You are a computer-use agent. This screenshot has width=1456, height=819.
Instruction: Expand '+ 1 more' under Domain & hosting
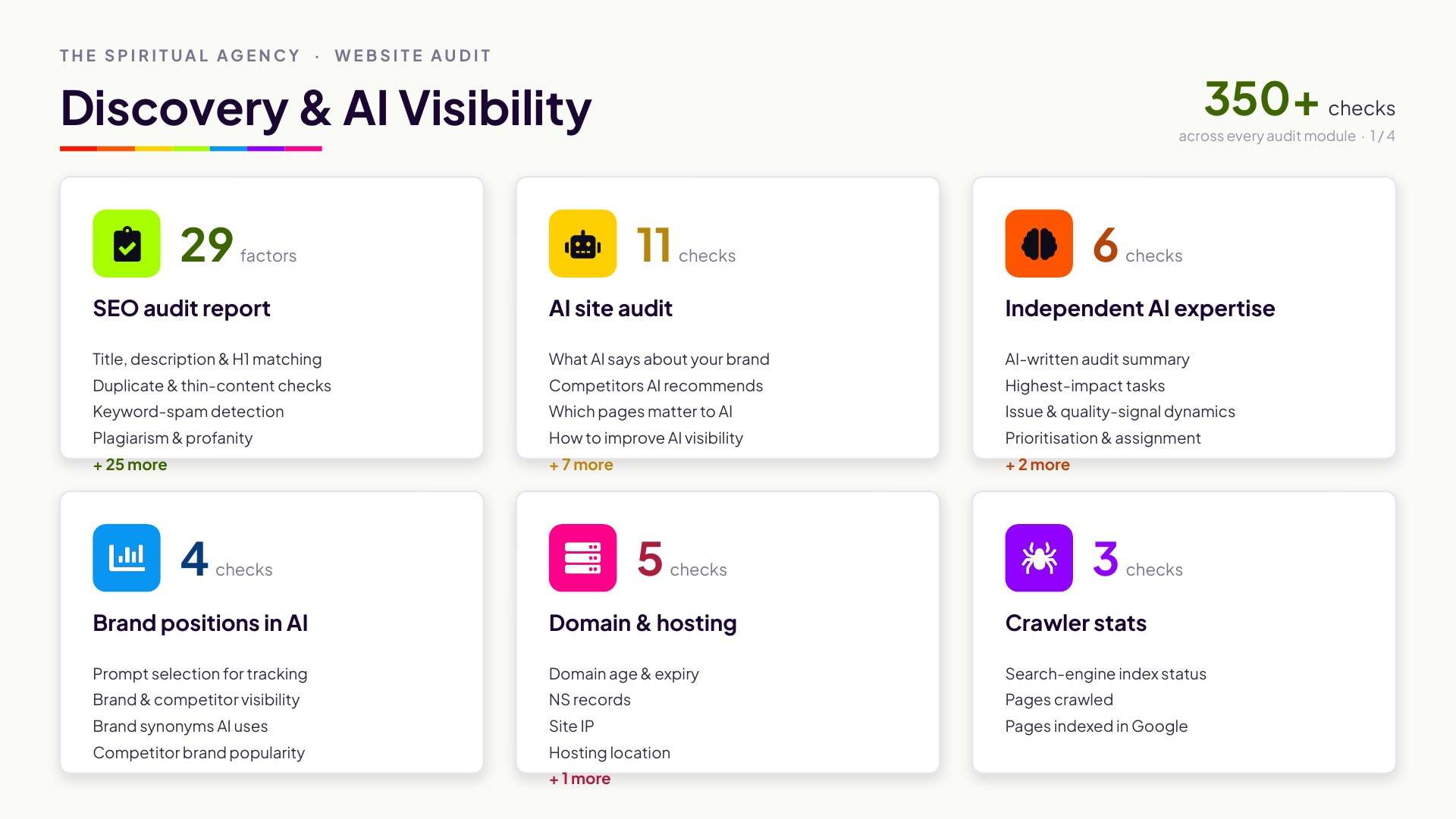pos(579,779)
